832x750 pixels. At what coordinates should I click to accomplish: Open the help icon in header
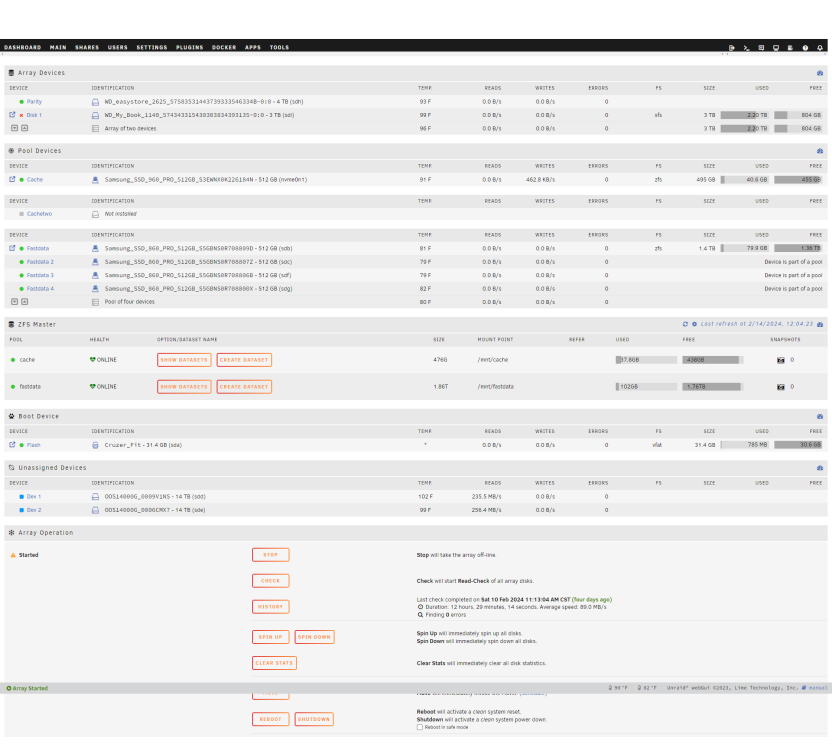[x=805, y=48]
